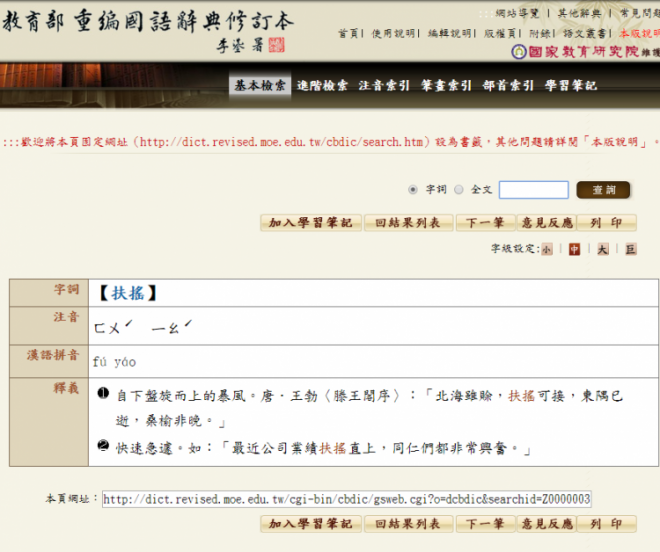Screen dimensions: 660x552
Task: Open the 基本檢索 tab
Action: [x=260, y=86]
